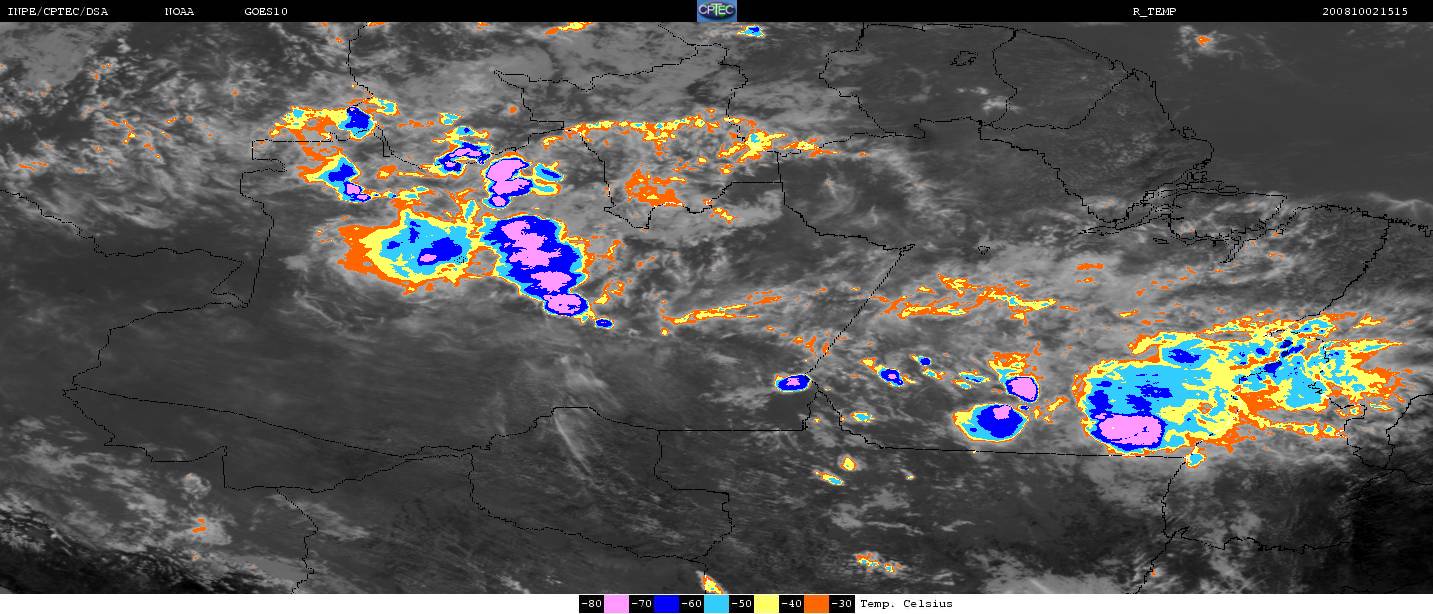Image resolution: width=1433 pixels, height=614 pixels.
Task: Click the R_TEMP product label
Action: click(x=1154, y=12)
